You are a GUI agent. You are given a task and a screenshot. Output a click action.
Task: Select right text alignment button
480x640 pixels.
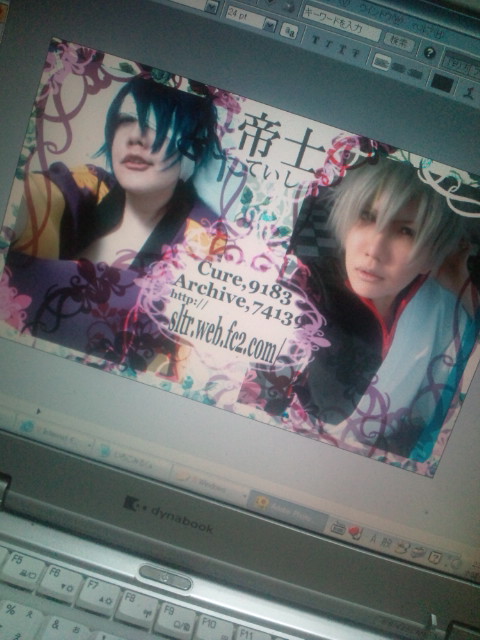click(415, 73)
